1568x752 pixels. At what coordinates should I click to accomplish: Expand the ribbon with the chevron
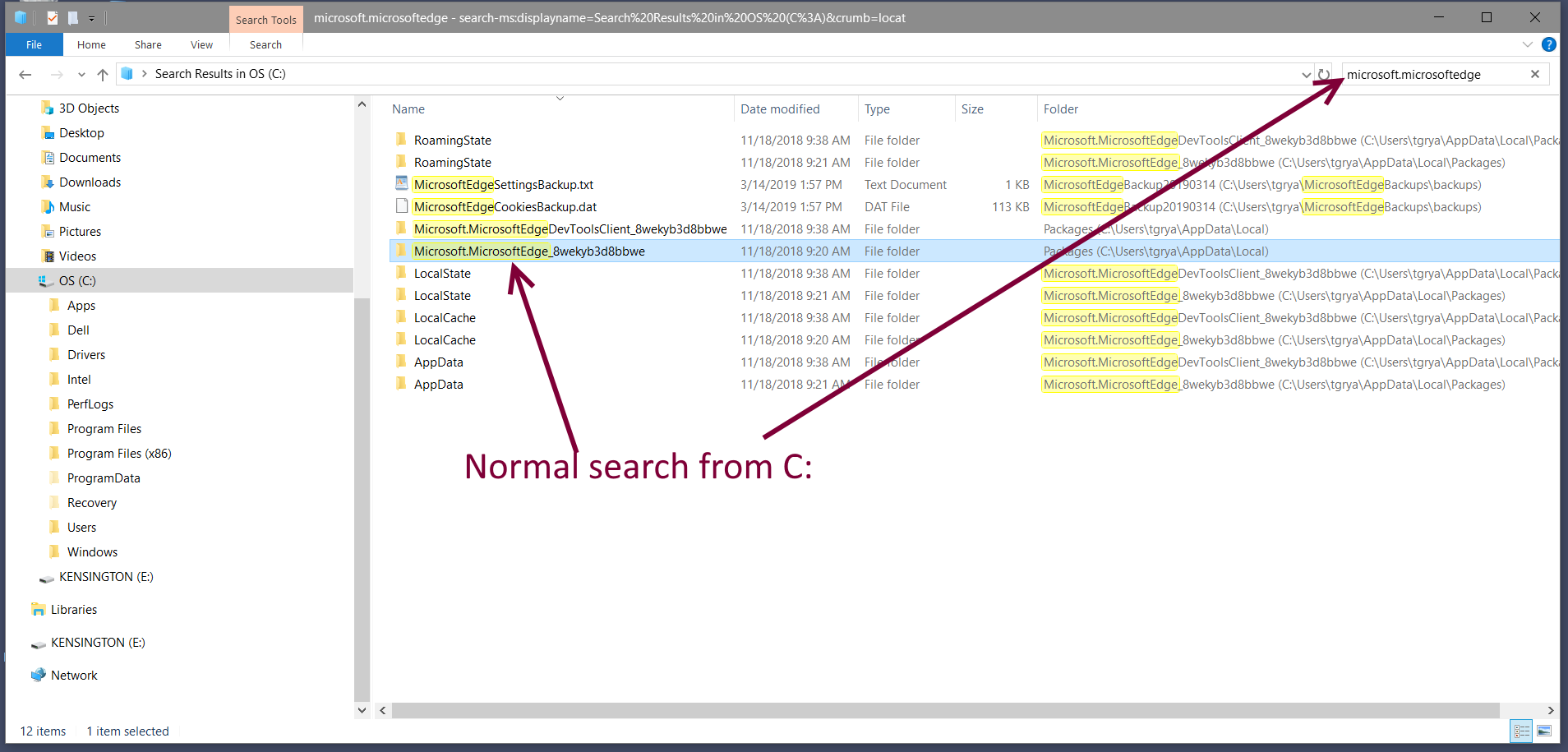tap(1527, 44)
